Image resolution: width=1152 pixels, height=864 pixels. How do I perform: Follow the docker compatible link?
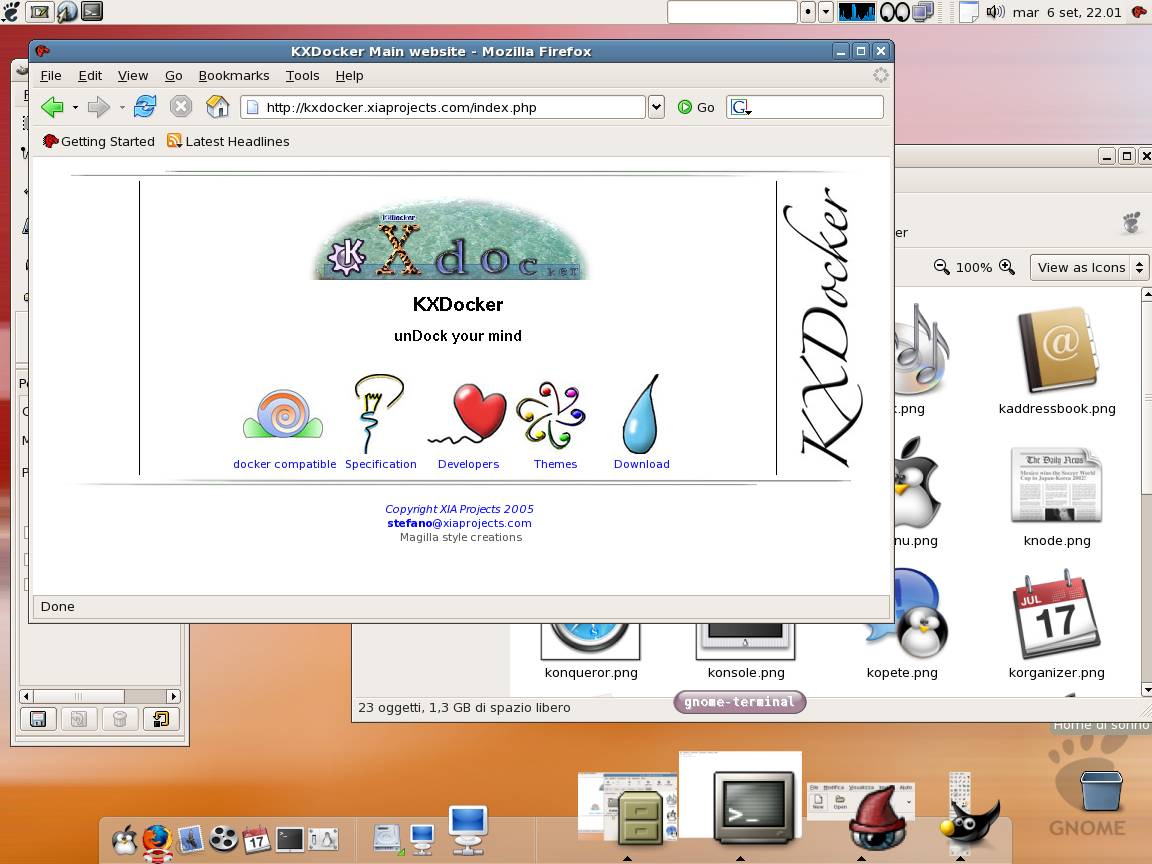pos(284,464)
